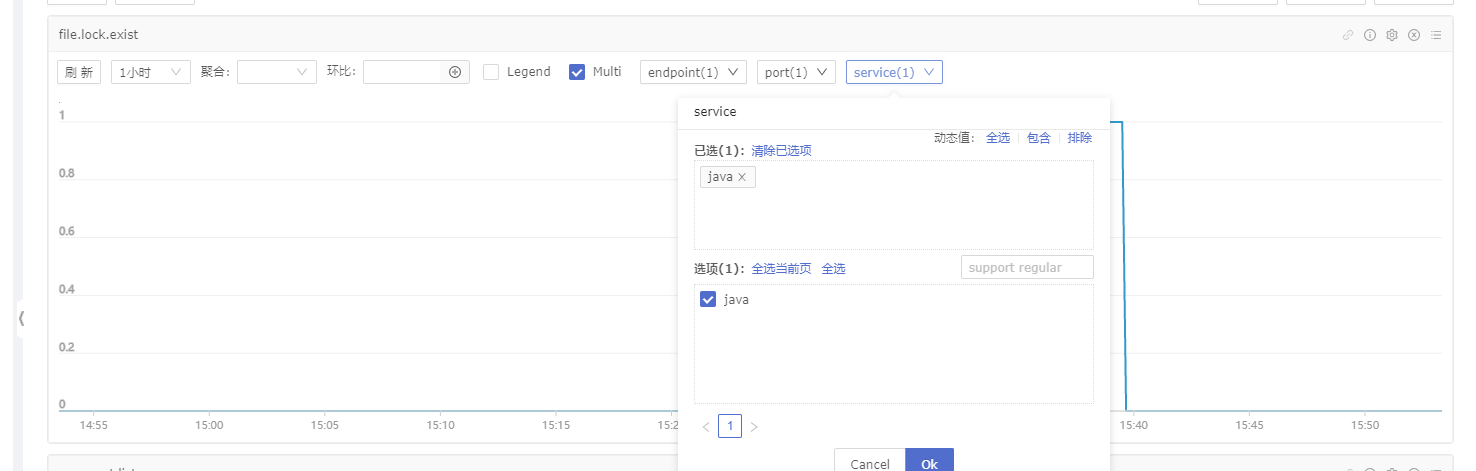Screen dimensions: 1476x471
Task: Click 清除已选项 to clear selections
Action: (782, 151)
